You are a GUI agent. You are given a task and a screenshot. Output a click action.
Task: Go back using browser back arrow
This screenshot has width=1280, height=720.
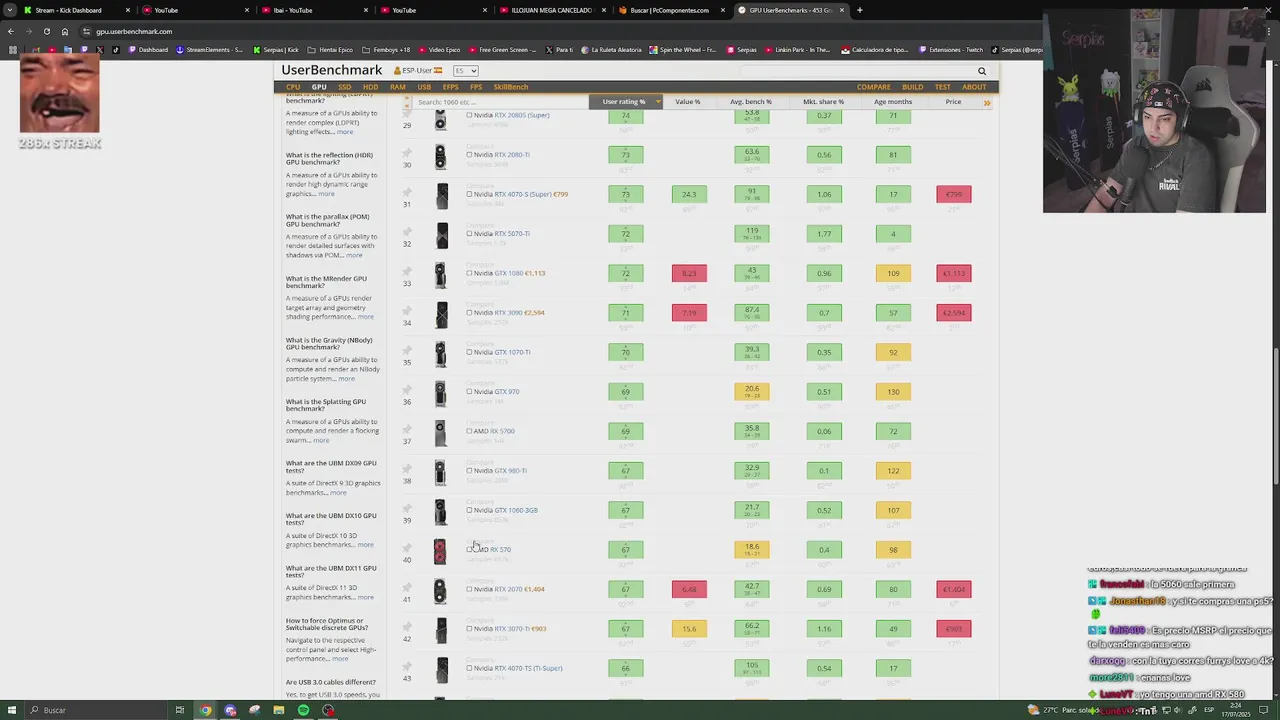coord(11,31)
